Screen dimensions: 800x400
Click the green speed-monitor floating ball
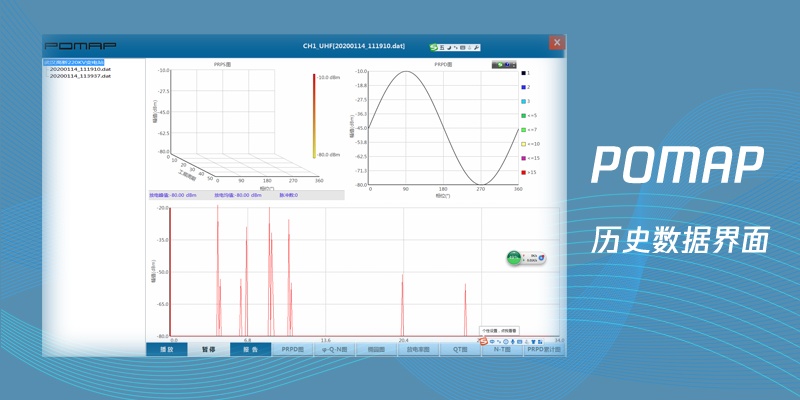(515, 258)
